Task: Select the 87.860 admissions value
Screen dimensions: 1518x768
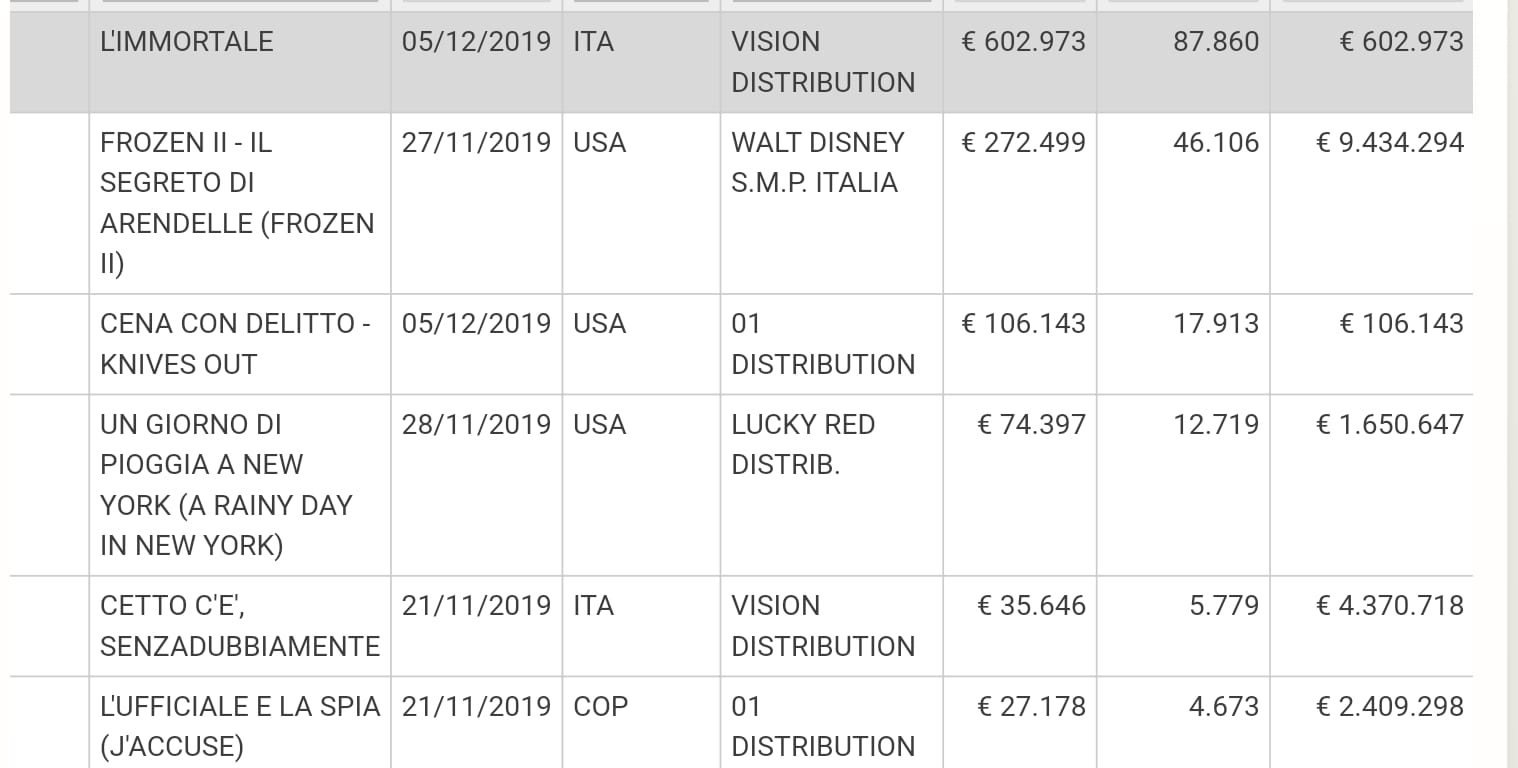Action: tap(1216, 42)
